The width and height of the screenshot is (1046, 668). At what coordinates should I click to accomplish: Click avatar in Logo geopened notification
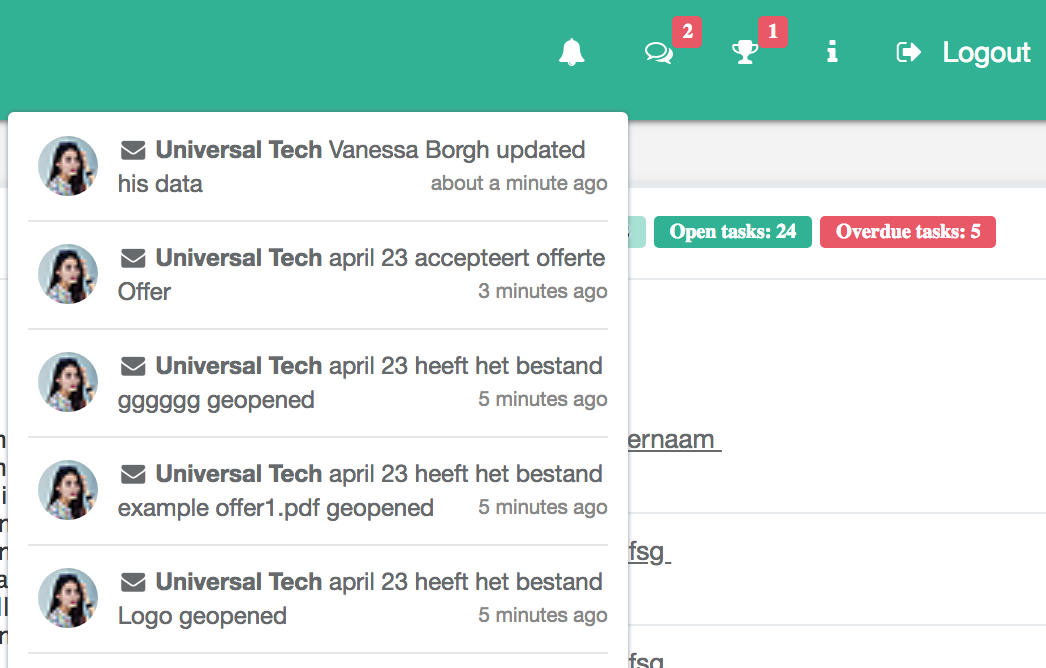[x=68, y=598]
